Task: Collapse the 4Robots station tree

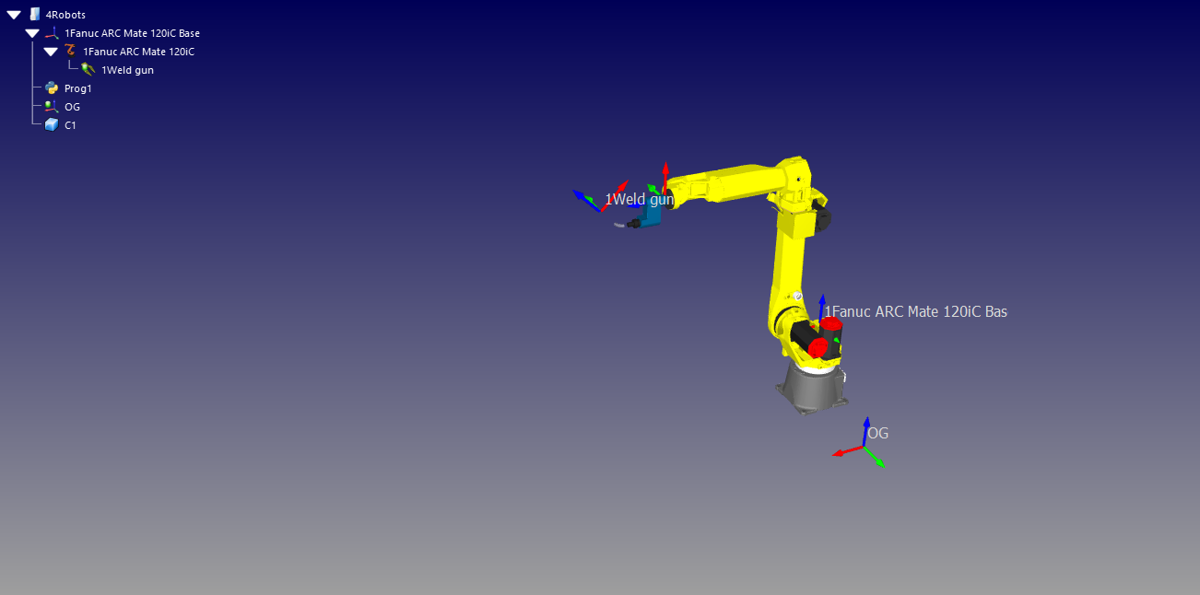Action: pos(13,15)
